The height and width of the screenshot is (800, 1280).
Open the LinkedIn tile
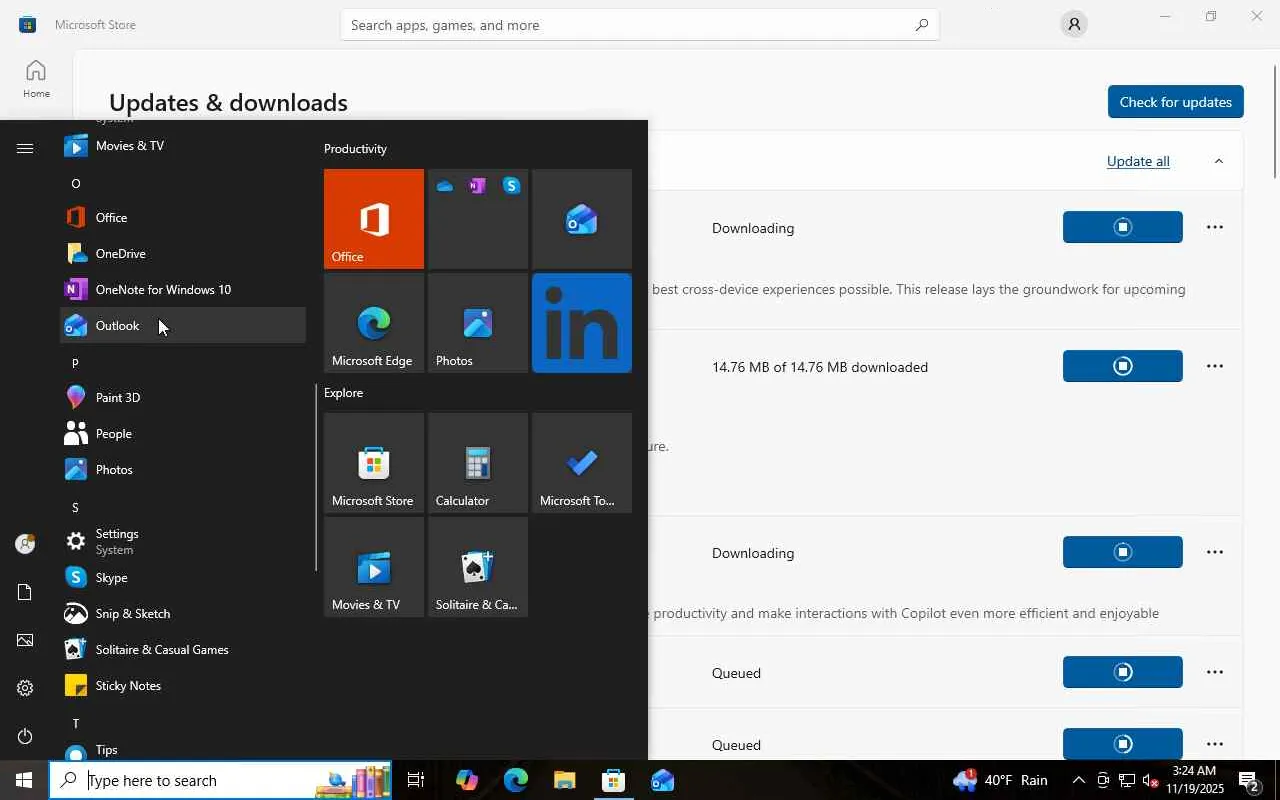click(x=582, y=323)
